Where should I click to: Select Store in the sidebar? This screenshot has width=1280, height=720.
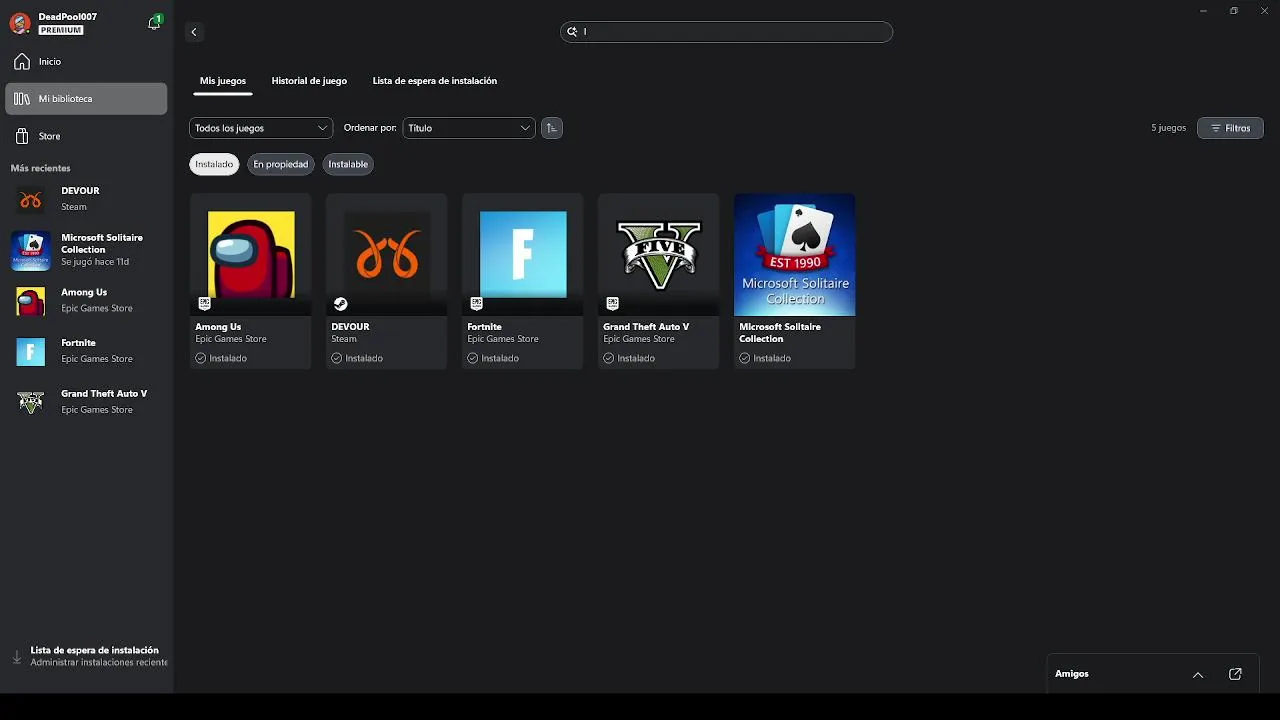pos(86,136)
